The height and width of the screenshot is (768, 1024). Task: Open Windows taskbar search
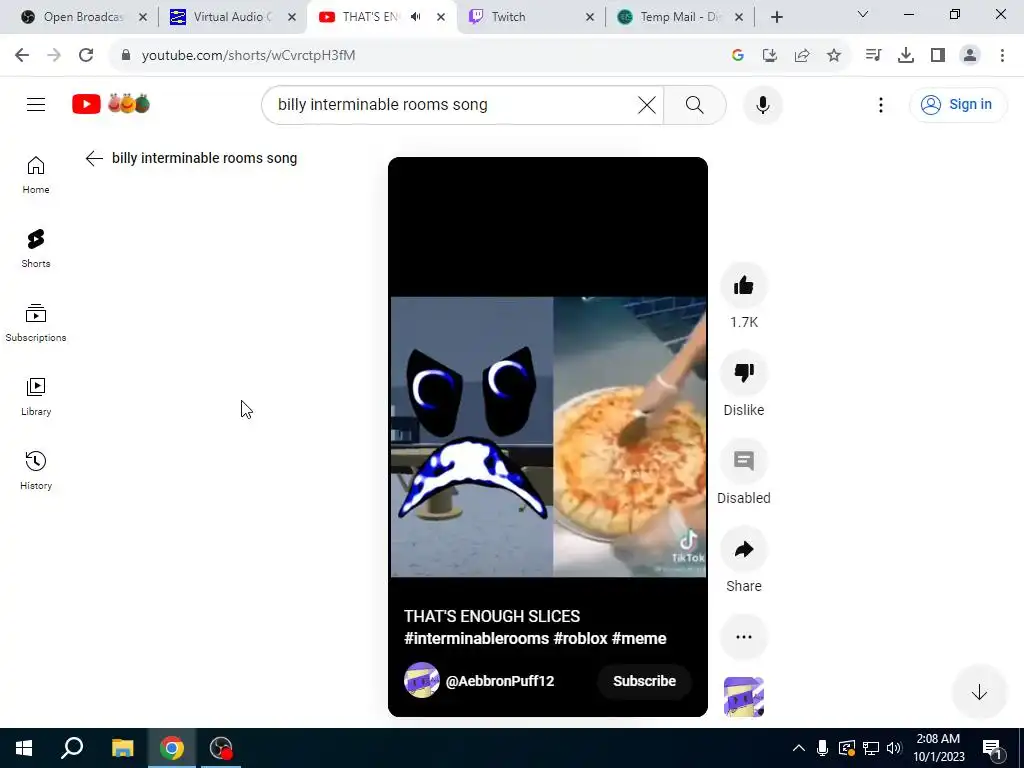[x=72, y=748]
